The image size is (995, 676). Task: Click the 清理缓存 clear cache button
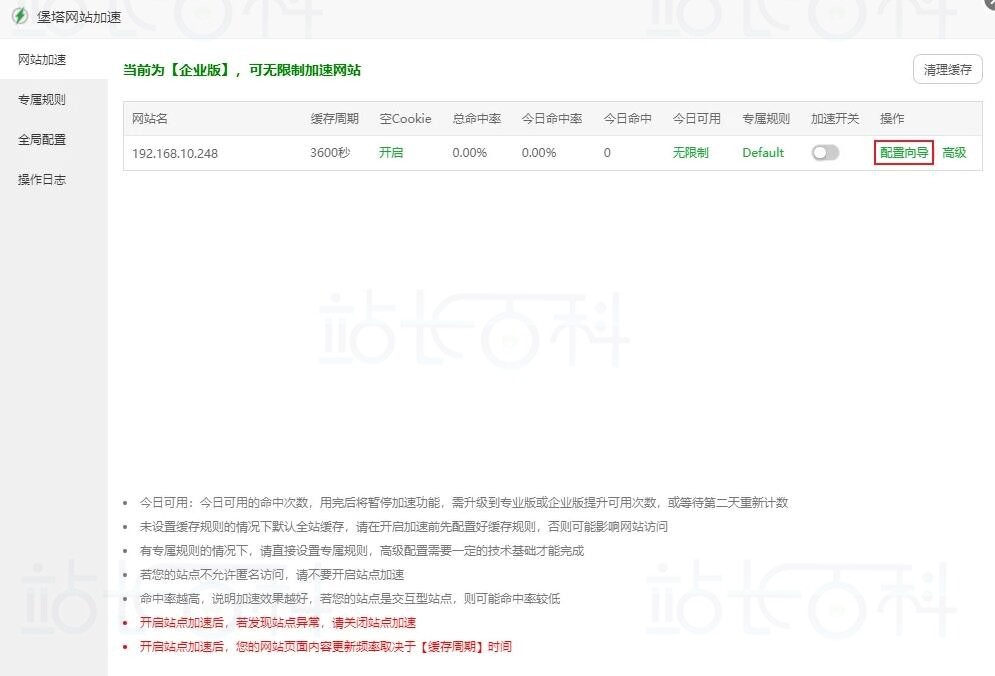tap(946, 69)
